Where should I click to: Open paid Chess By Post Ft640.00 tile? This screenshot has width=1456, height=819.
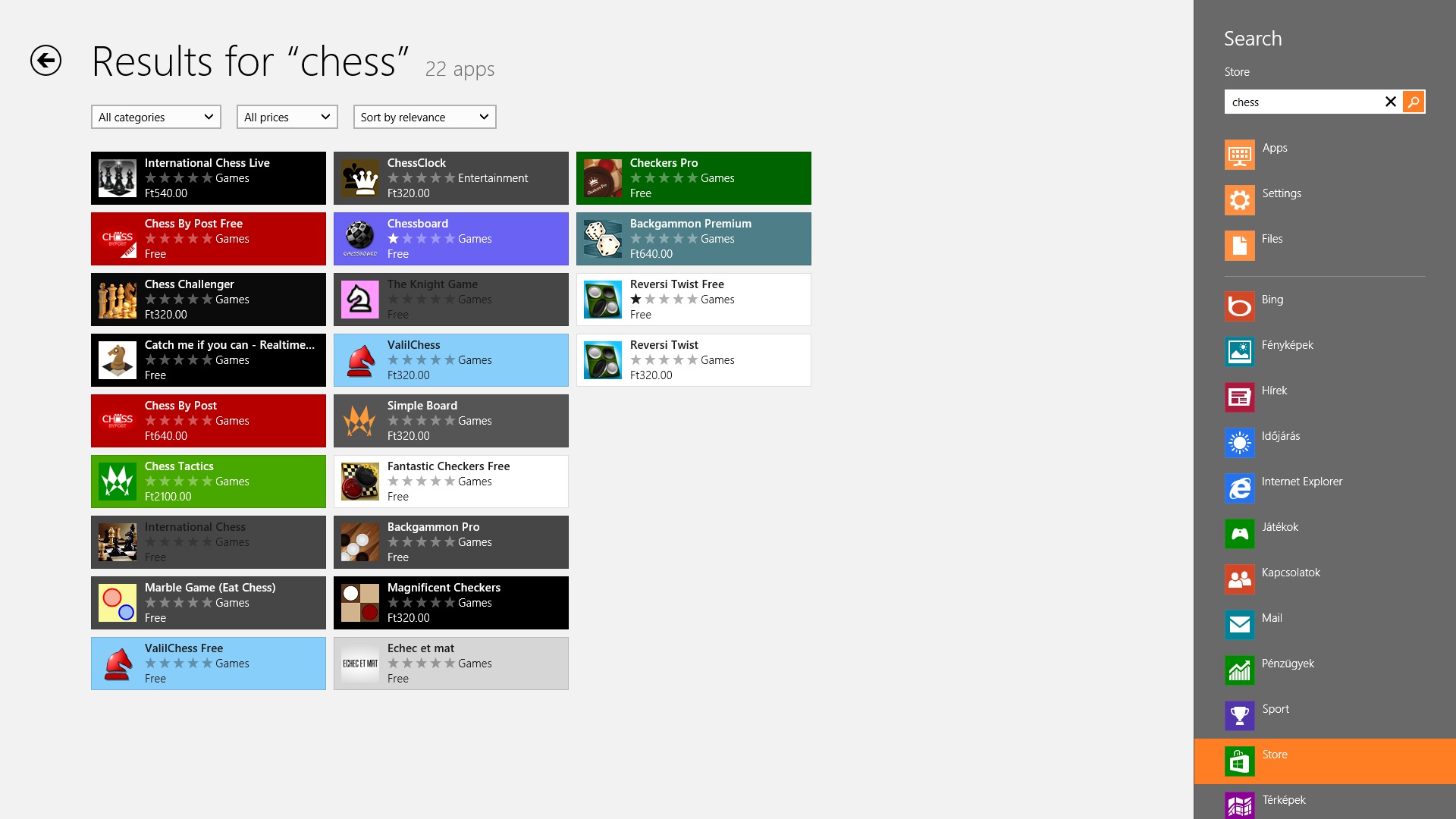coord(209,421)
